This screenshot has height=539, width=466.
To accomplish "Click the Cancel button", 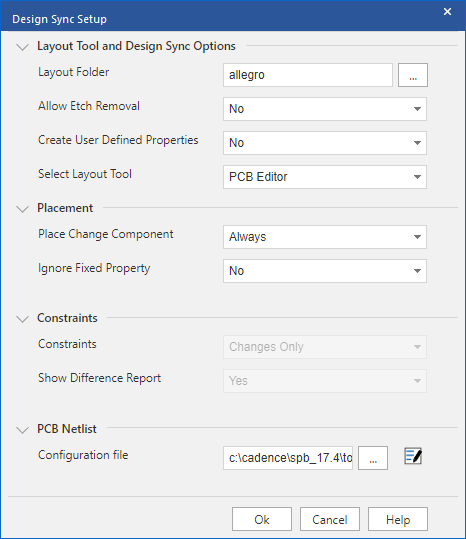I will point(330,519).
